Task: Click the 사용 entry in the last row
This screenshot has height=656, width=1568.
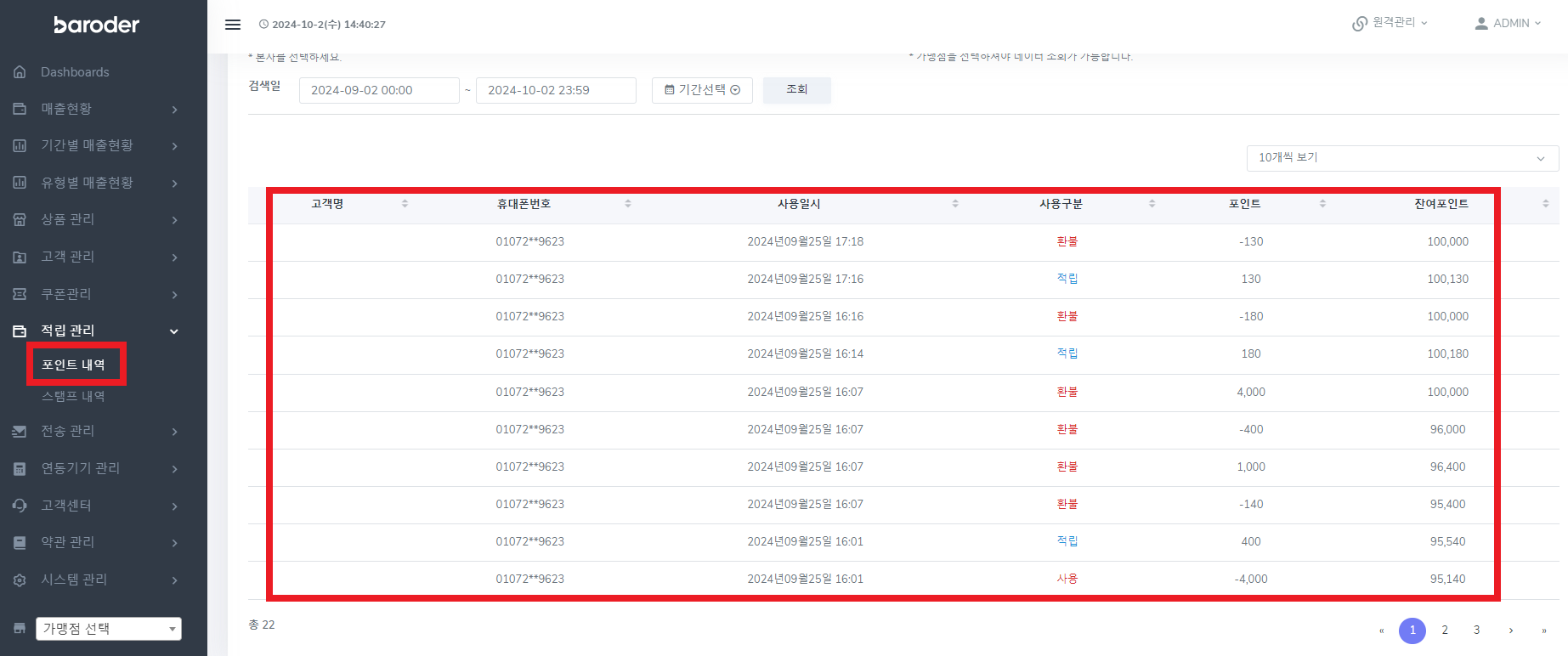Action: click(1067, 579)
